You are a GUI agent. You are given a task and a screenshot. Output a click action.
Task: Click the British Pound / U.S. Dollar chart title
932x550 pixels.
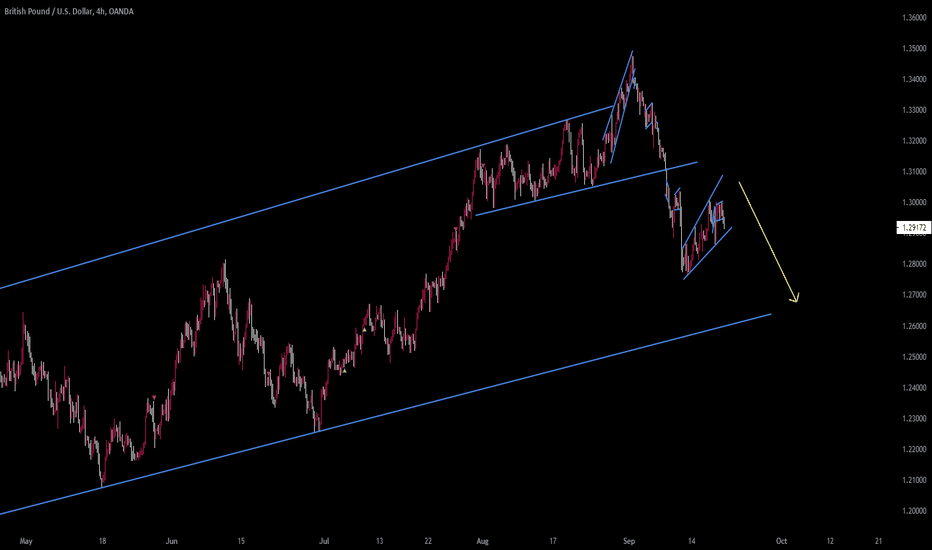pyautogui.click(x=69, y=11)
